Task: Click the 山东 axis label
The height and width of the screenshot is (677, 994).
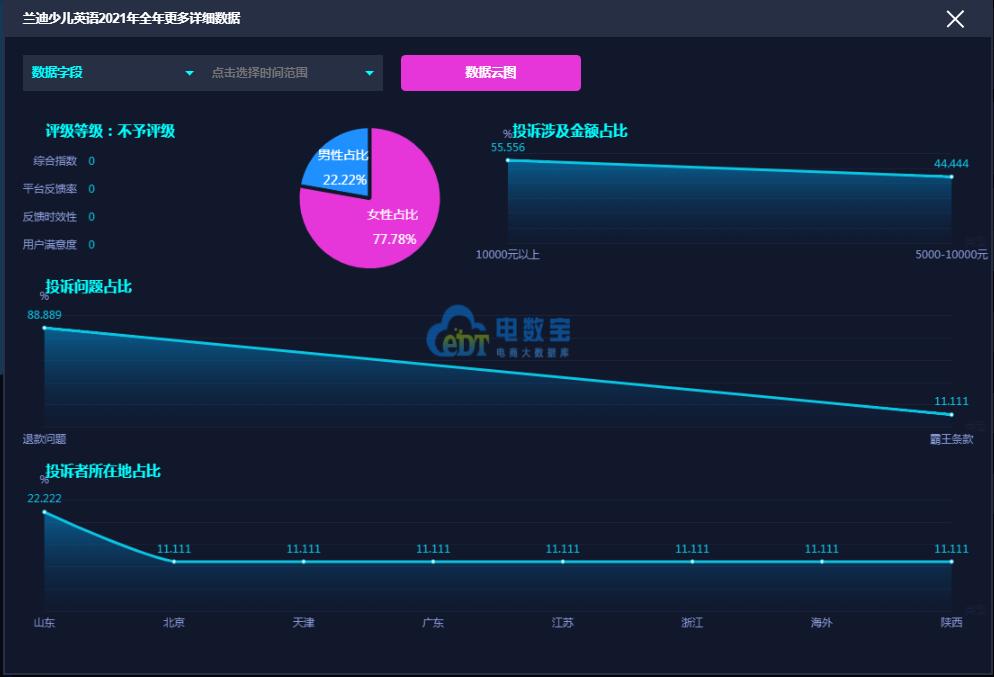Action: pos(44,623)
